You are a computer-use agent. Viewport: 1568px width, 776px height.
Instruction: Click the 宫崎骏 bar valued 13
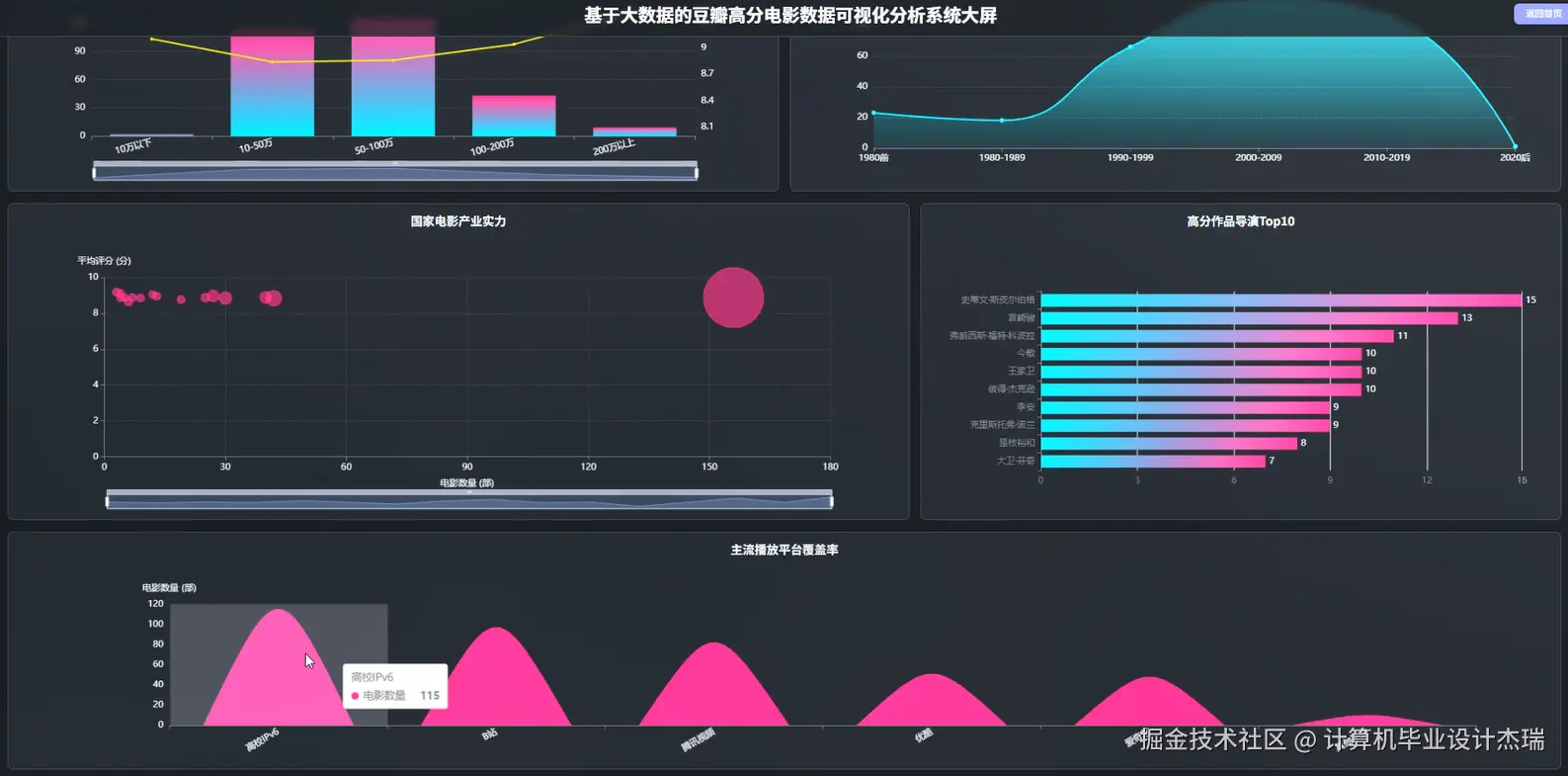(1250, 317)
